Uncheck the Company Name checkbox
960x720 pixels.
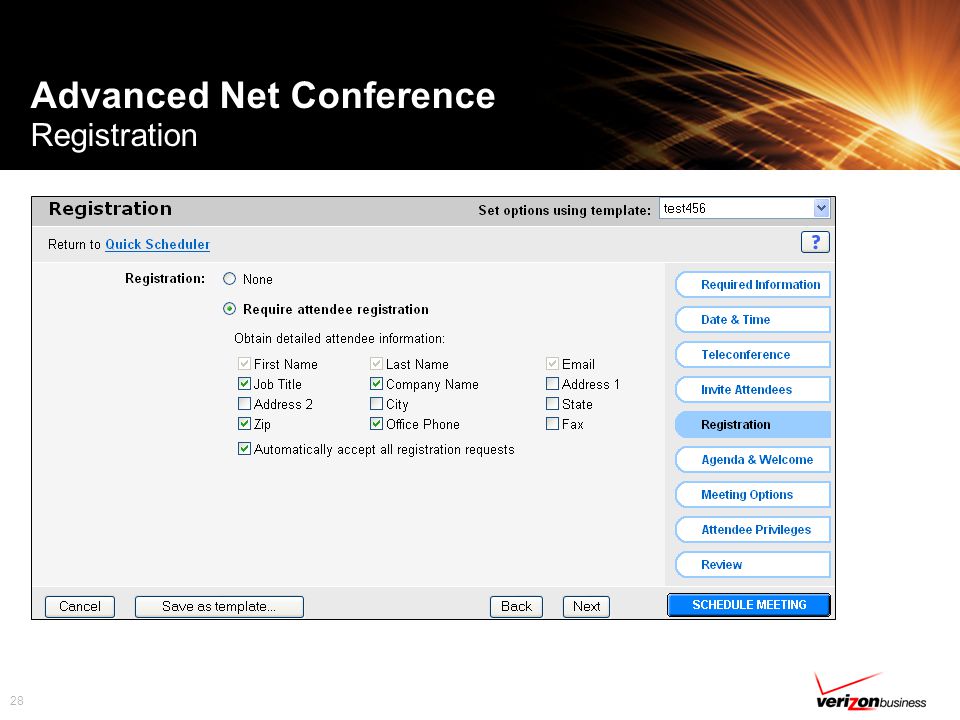coord(377,384)
